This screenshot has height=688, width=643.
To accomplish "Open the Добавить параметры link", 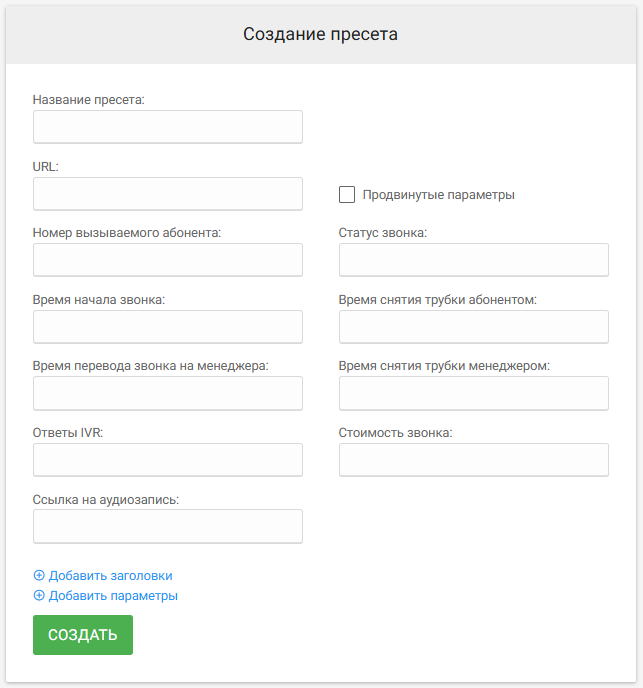I will 113,595.
